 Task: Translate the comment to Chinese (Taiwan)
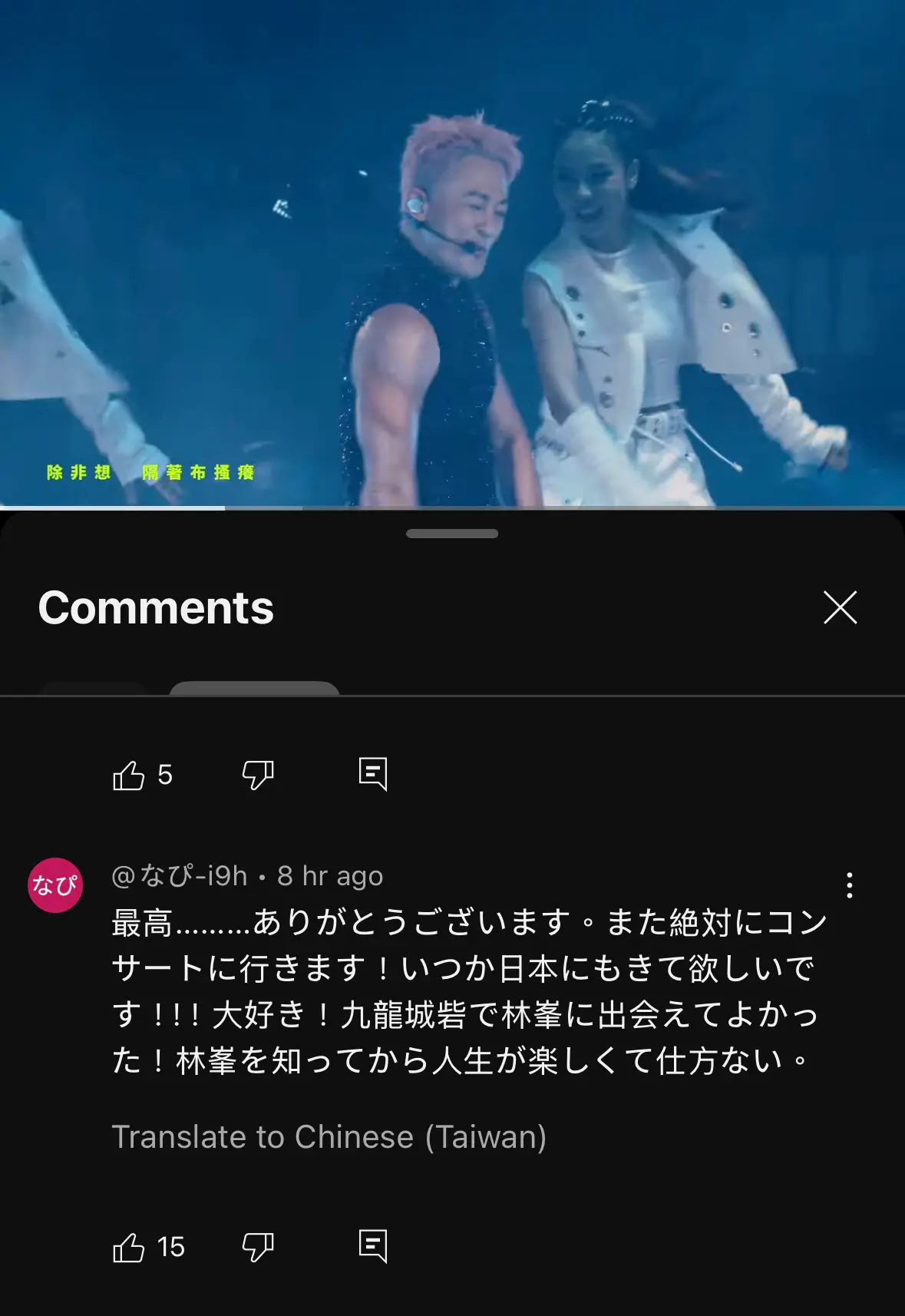click(x=329, y=1137)
